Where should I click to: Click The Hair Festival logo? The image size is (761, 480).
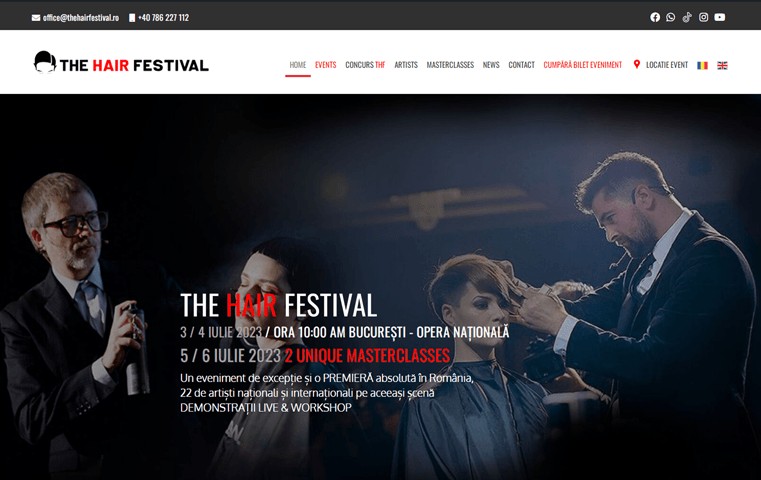click(121, 63)
